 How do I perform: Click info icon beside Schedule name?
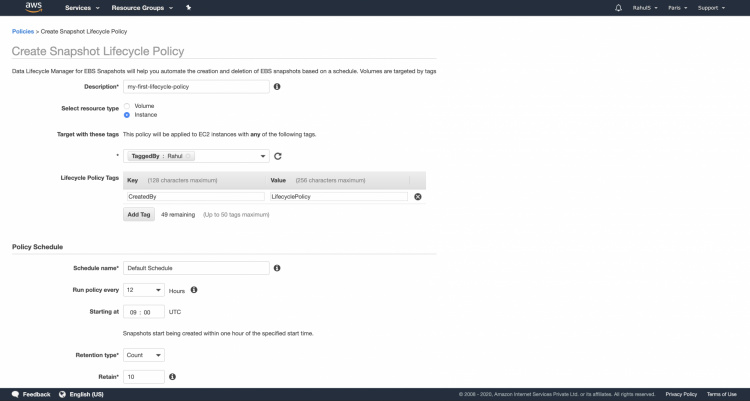click(x=277, y=268)
